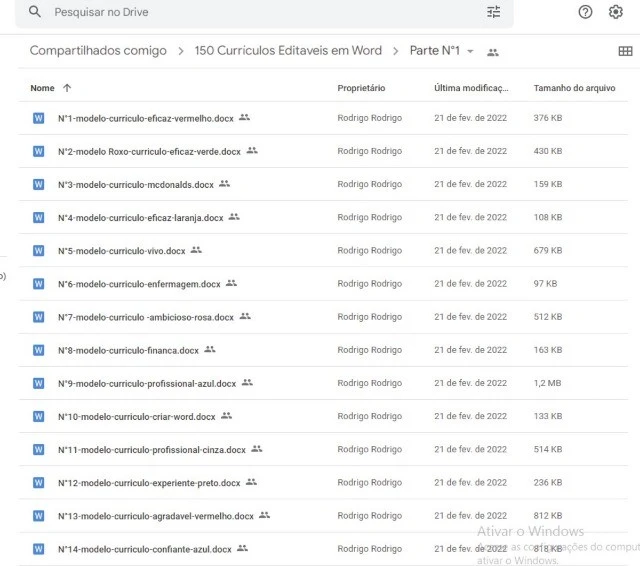This screenshot has width=640, height=566.
Task: Select N°2-modelo Roxo-curriculo-eficaz-verde.docx file name
Action: 149,151
